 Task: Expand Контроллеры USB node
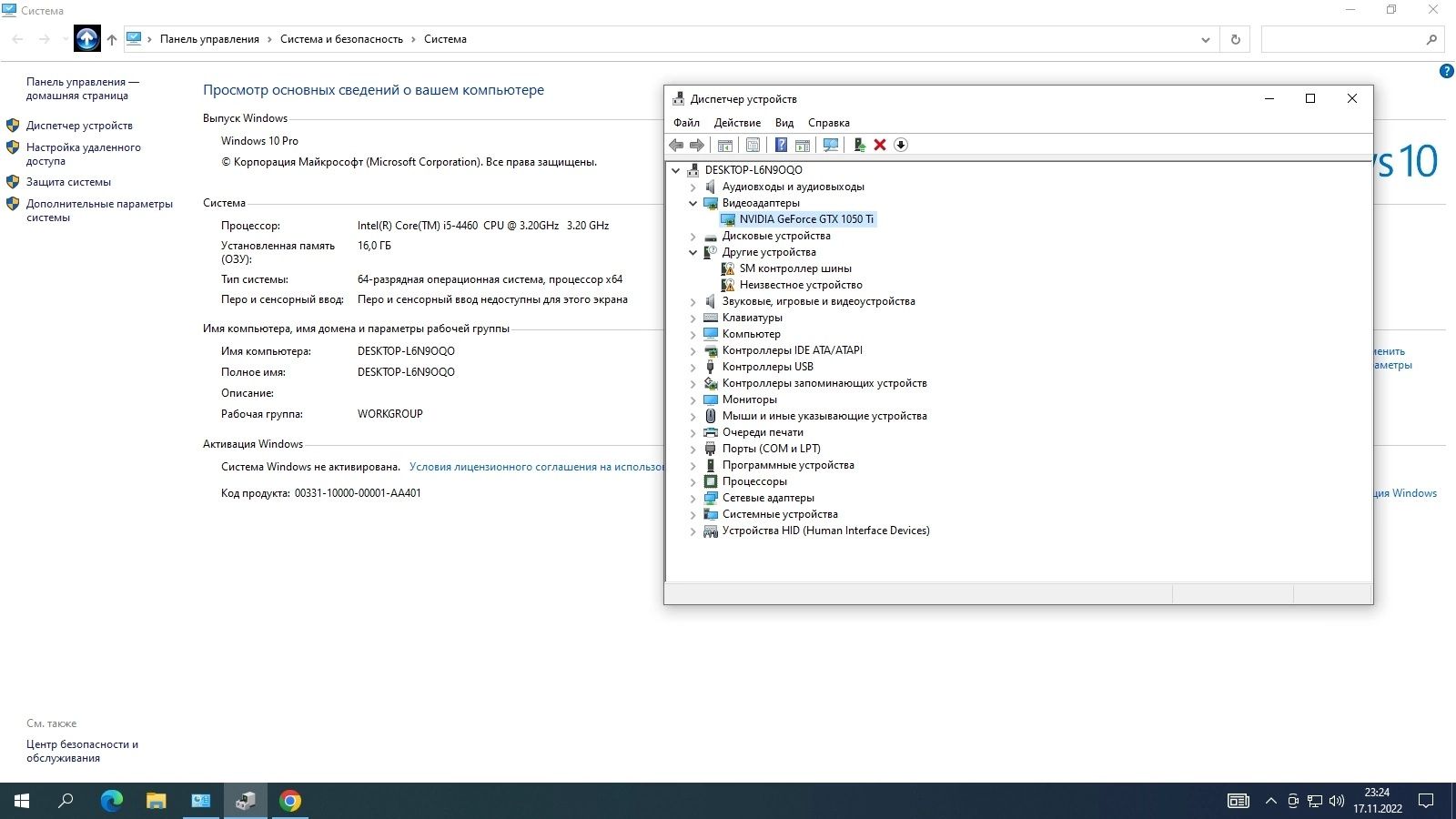click(693, 367)
